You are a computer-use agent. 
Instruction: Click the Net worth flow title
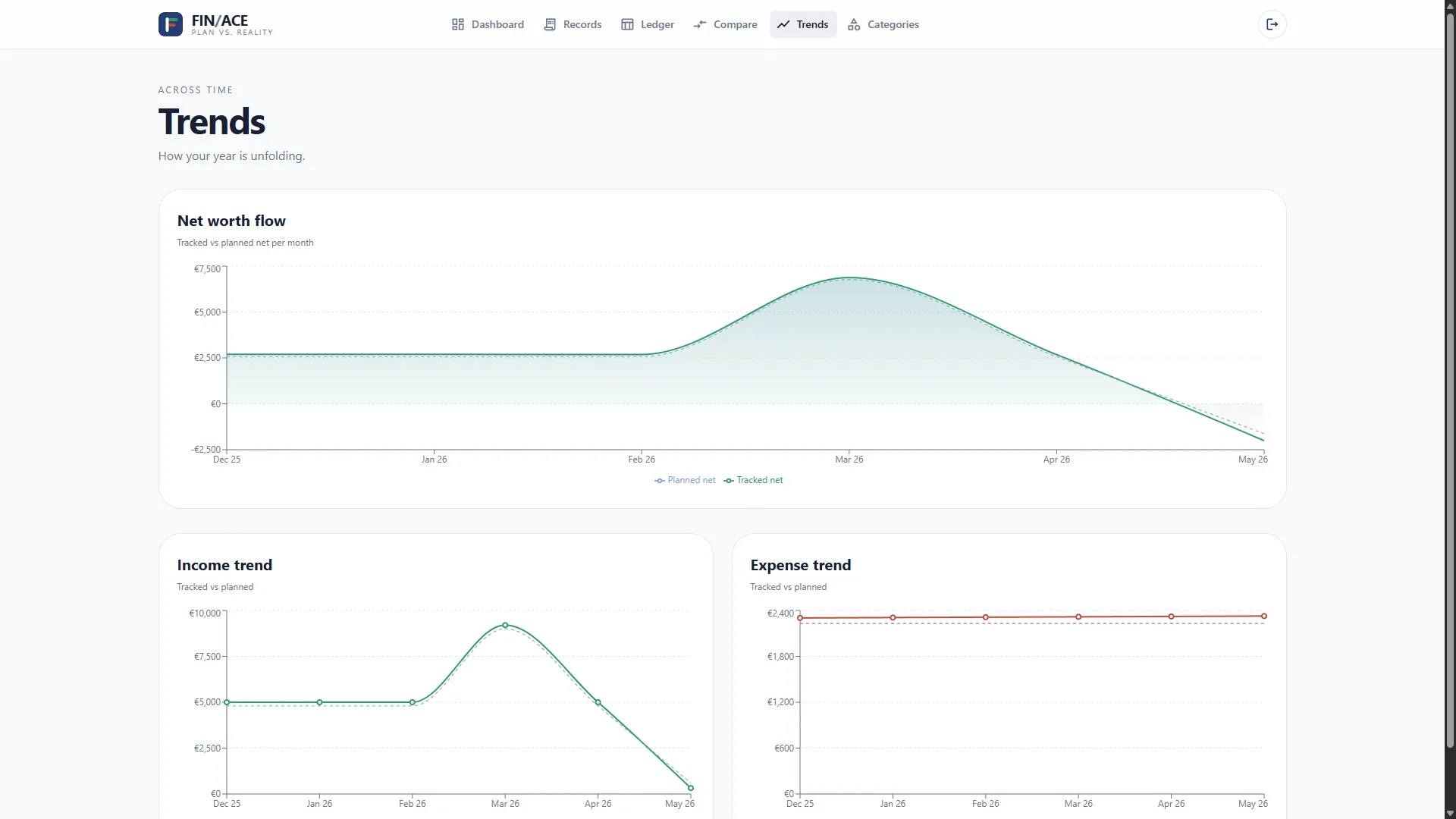coord(231,221)
